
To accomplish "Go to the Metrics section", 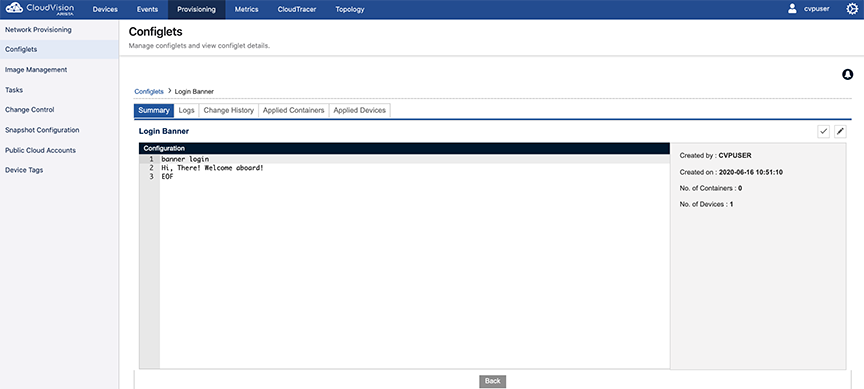I will tap(246, 9).
